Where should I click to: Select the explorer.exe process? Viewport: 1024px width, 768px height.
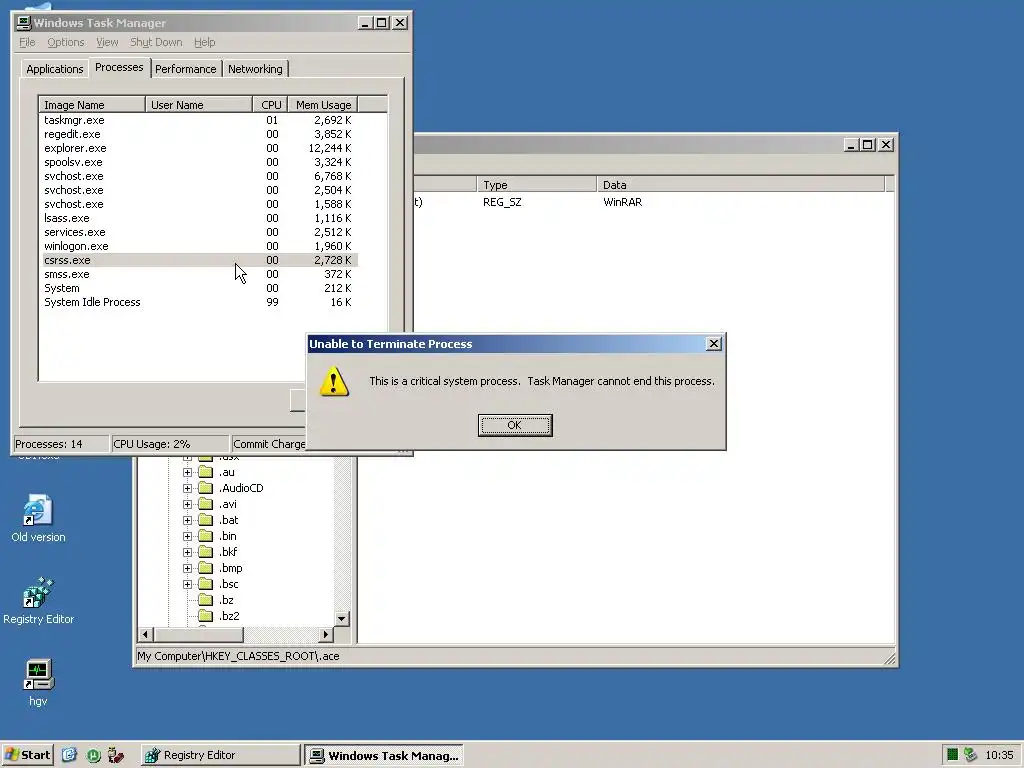click(x=199, y=148)
